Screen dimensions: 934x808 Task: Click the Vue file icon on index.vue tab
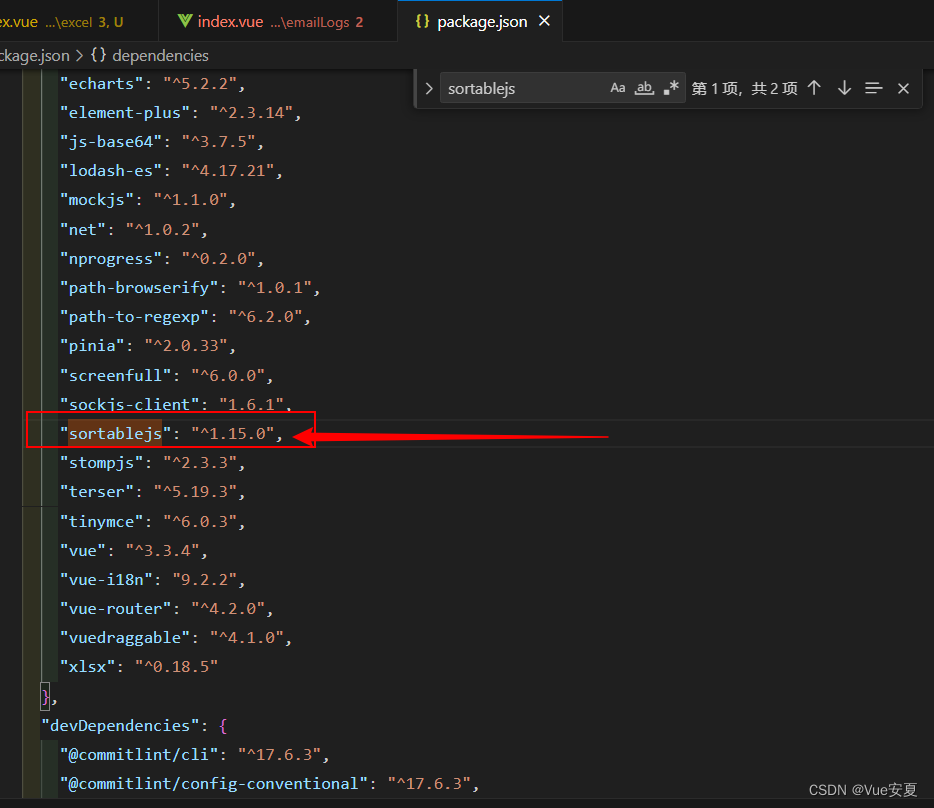click(185, 21)
